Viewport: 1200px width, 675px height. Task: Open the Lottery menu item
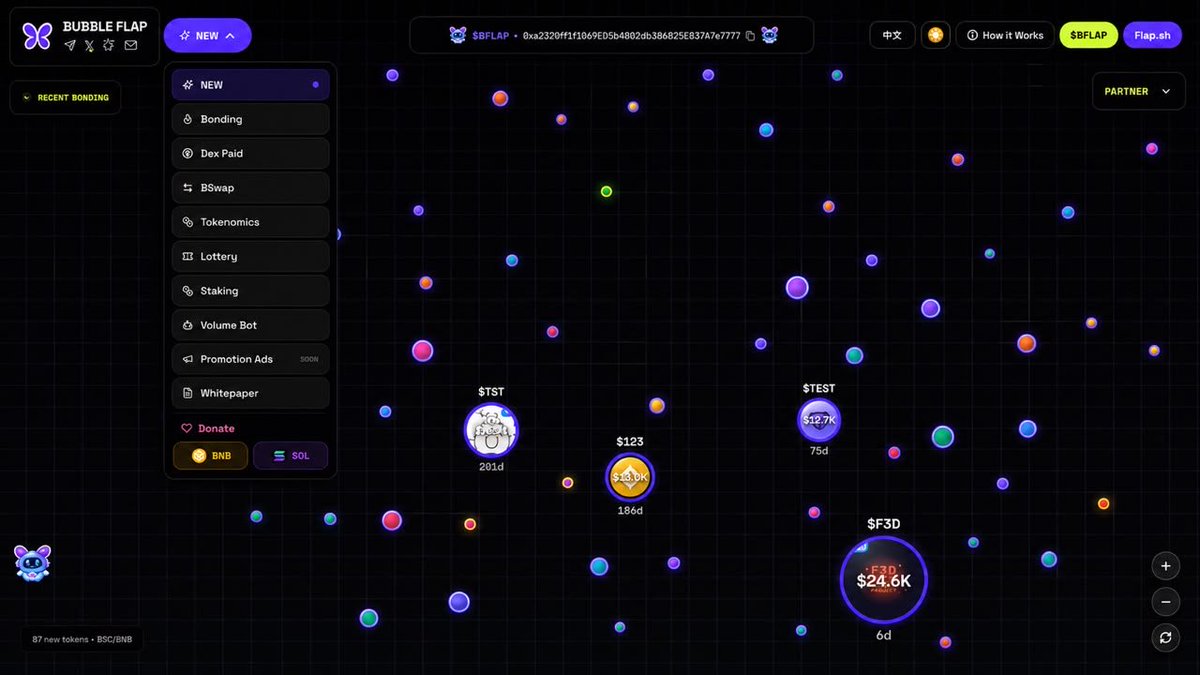[x=250, y=256]
